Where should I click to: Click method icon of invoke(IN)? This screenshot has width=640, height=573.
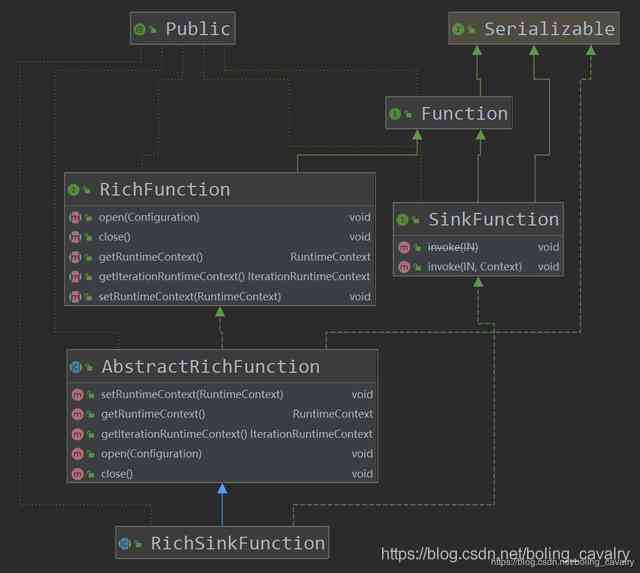click(404, 247)
